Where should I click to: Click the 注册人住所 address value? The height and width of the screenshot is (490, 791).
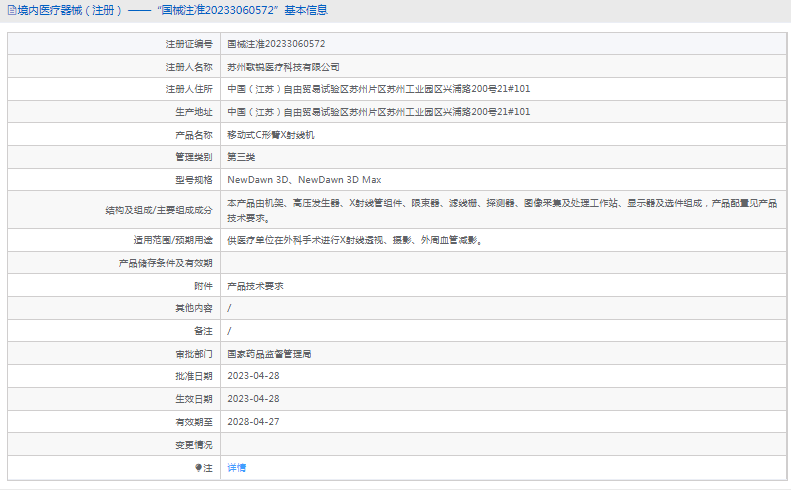[378, 89]
